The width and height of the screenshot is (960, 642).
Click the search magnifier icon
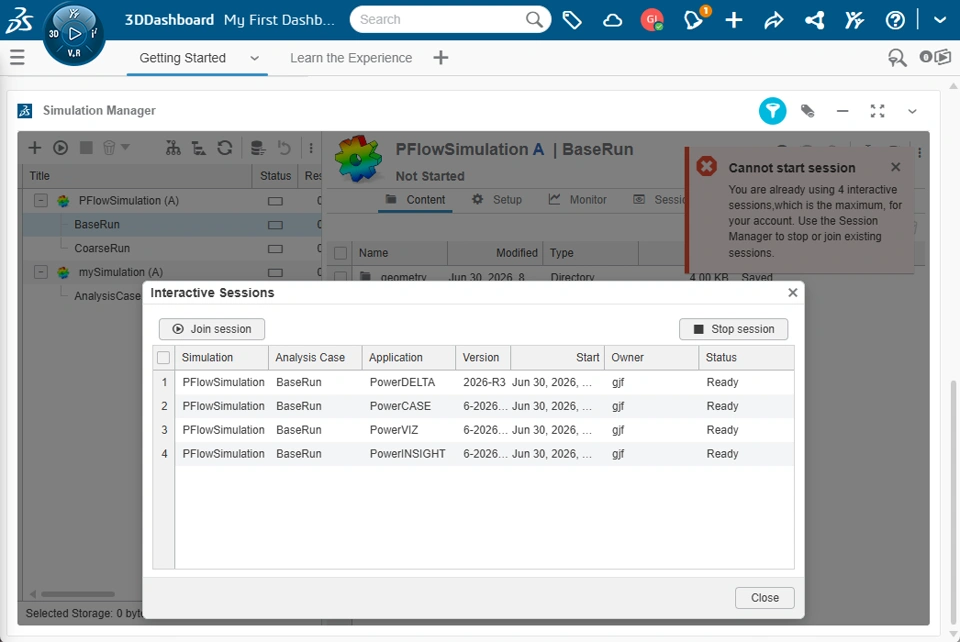534,20
